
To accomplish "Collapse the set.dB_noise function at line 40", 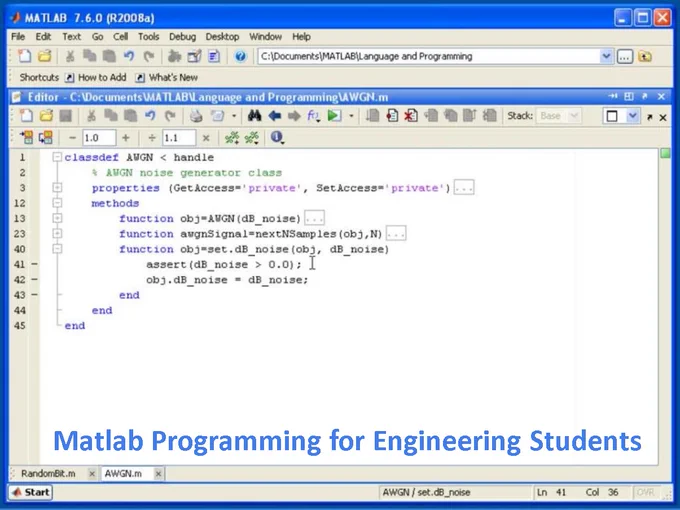I will [x=57, y=248].
